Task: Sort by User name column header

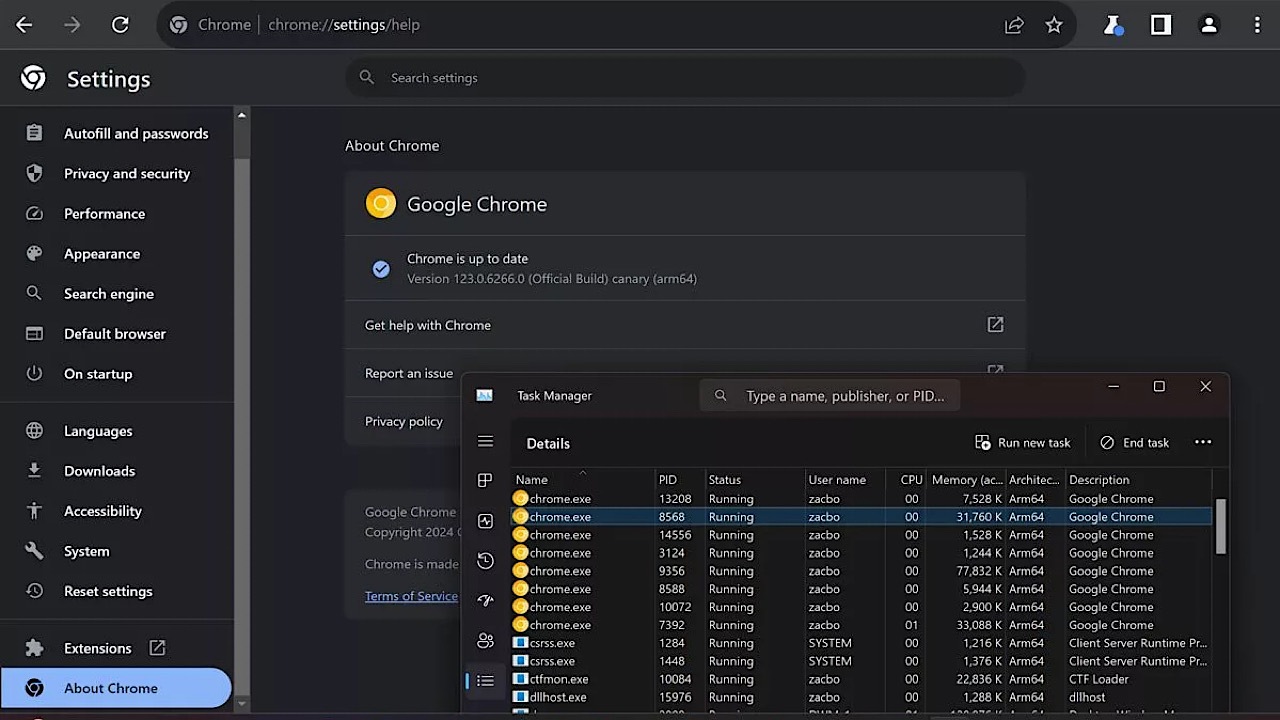Action: [x=845, y=480]
